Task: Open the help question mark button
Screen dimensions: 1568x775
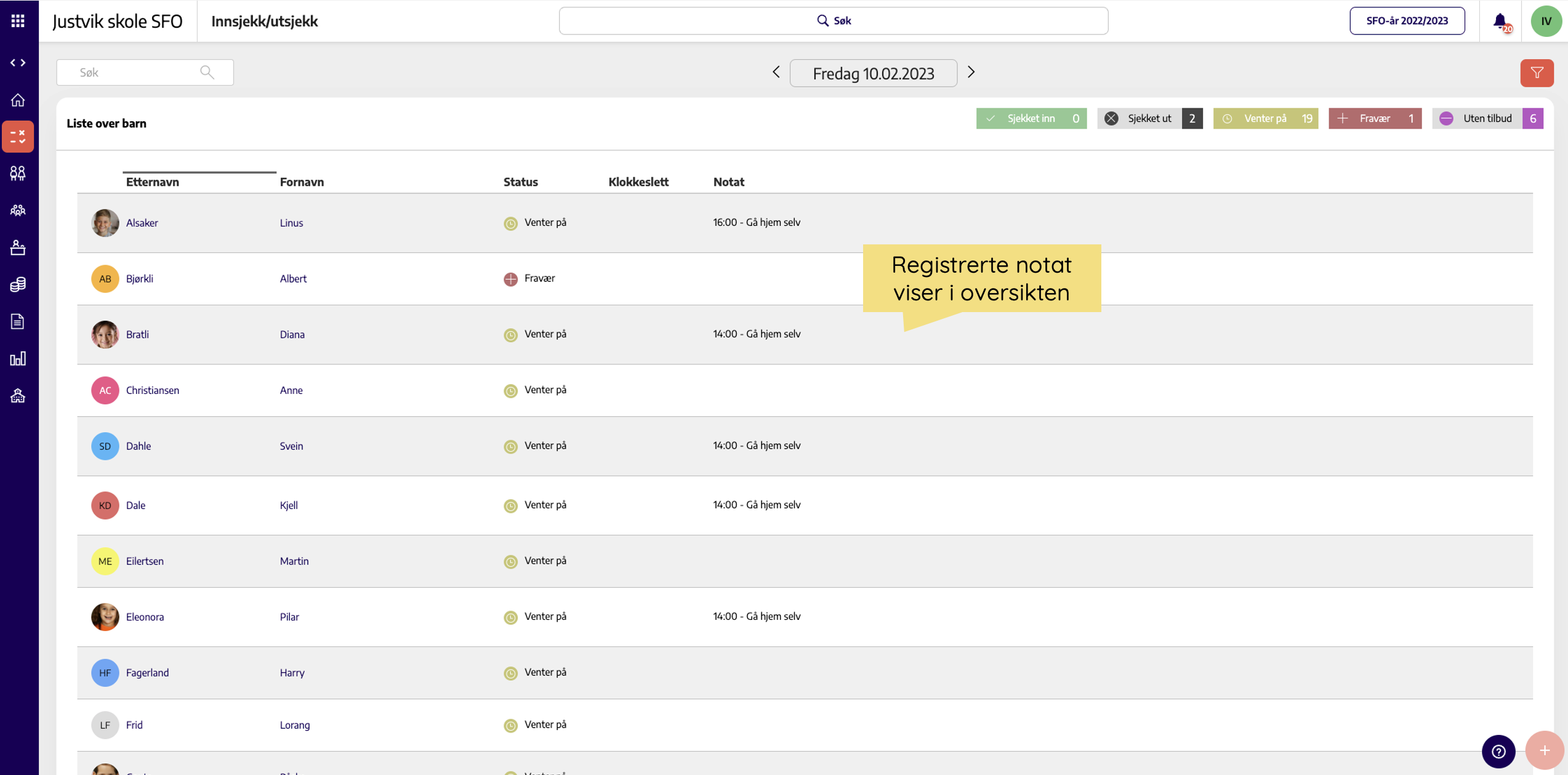Action: pos(1498,751)
